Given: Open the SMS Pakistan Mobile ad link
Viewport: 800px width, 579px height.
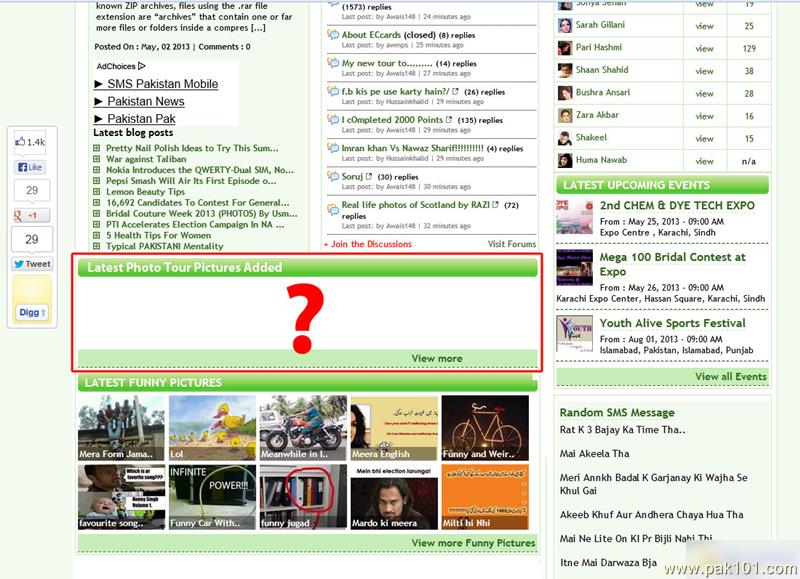Looking at the screenshot, I should click(155, 84).
